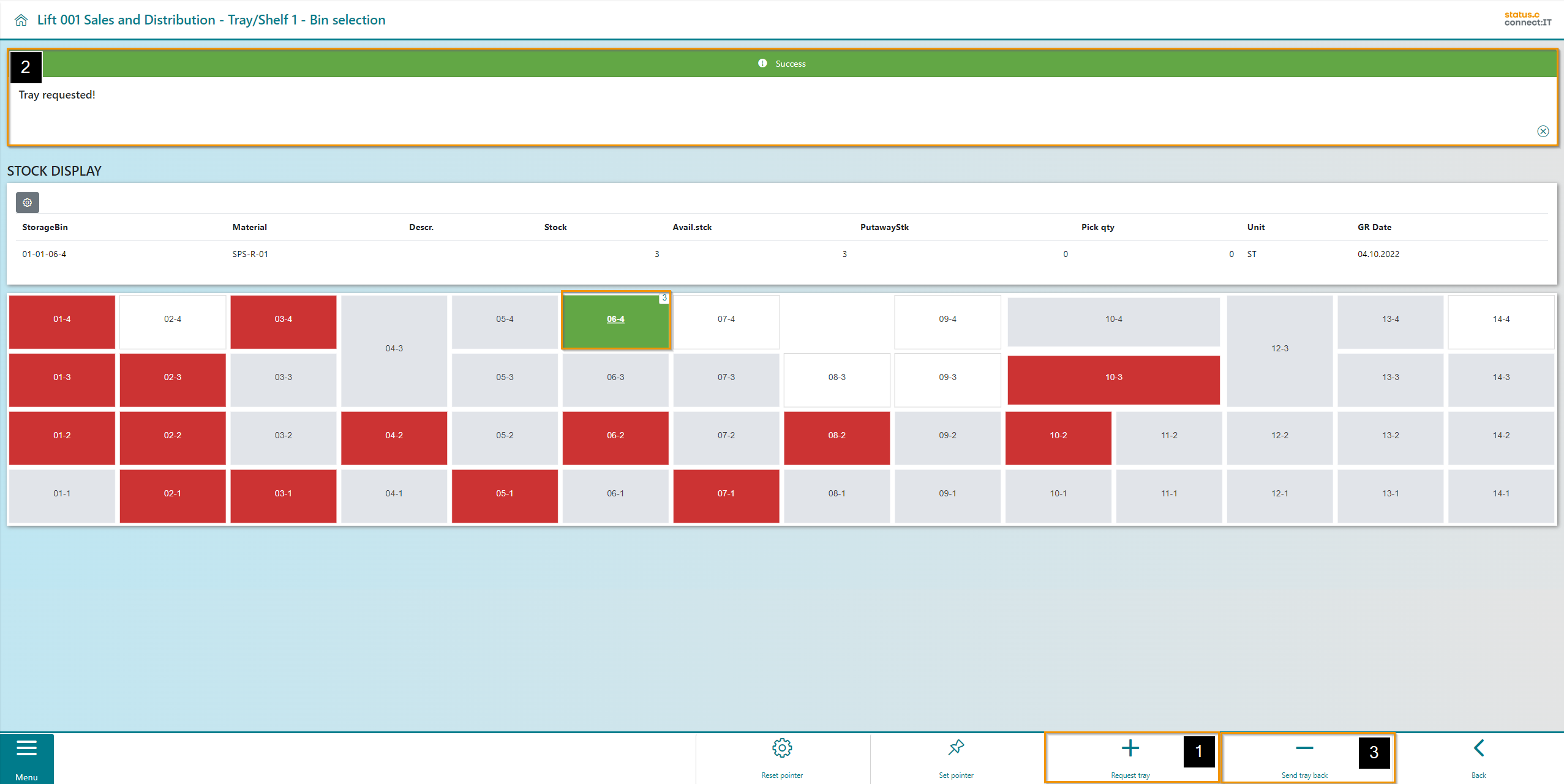Click the status.c connect:IT logo
Screen dimensions: 1564x784
point(1527,19)
